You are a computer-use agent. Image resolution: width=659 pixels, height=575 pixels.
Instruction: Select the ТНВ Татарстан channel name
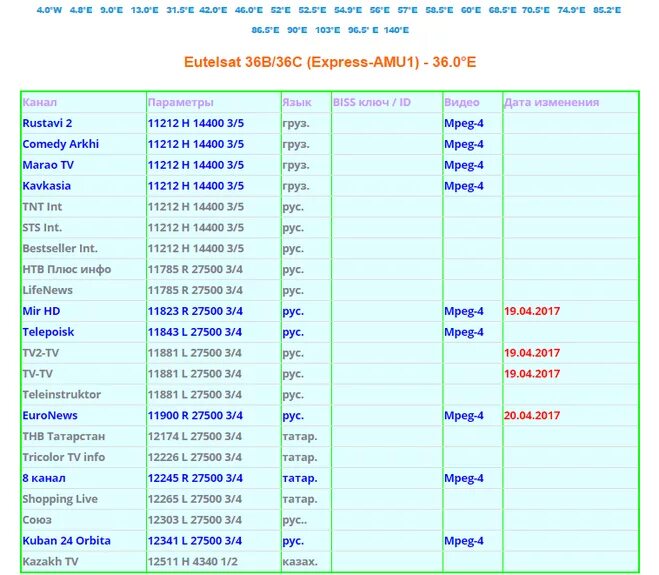64,436
